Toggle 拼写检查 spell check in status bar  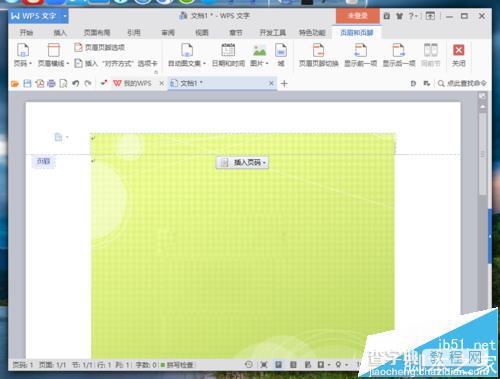[177, 365]
